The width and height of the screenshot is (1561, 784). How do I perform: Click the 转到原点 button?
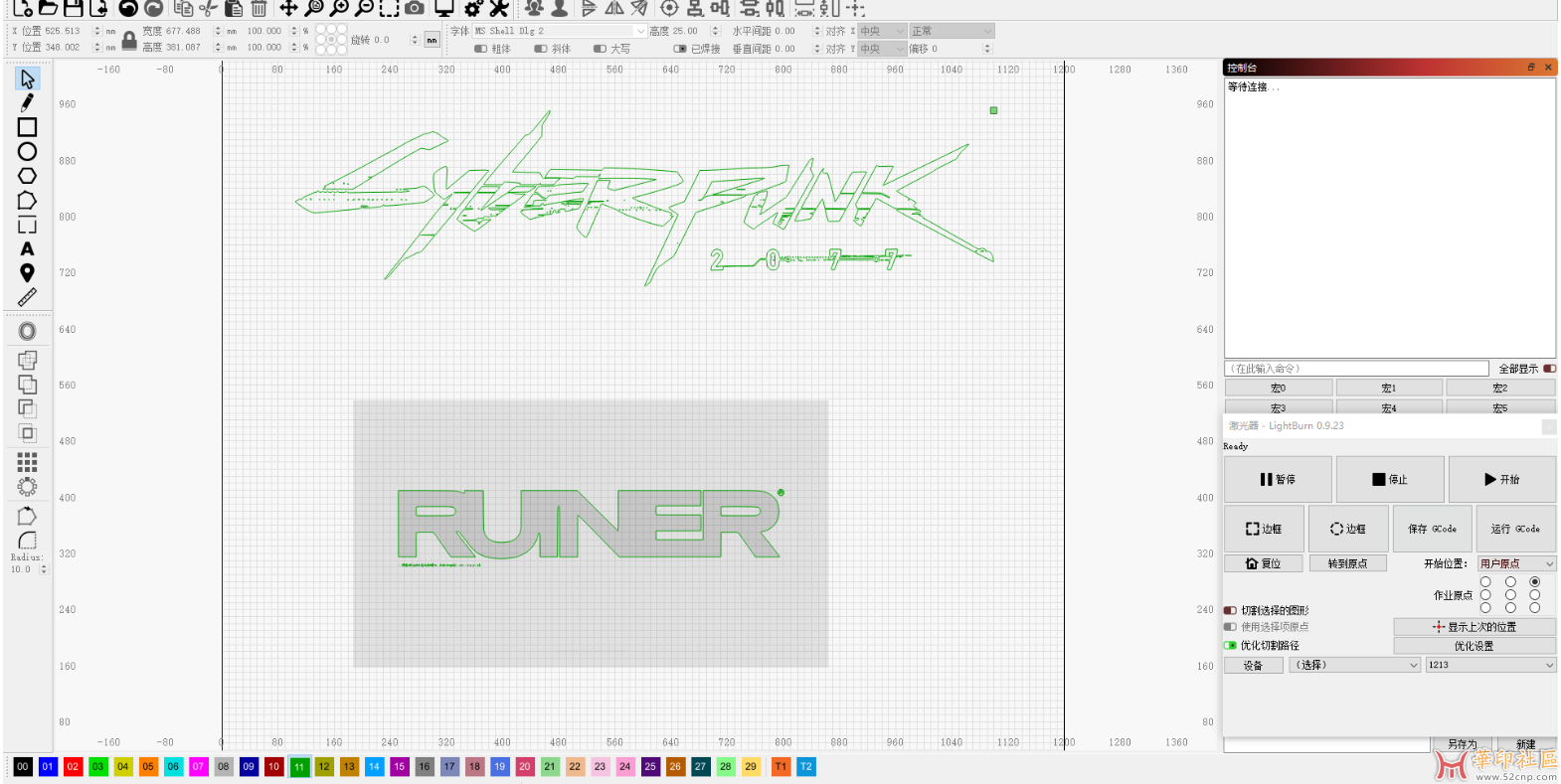click(1347, 563)
